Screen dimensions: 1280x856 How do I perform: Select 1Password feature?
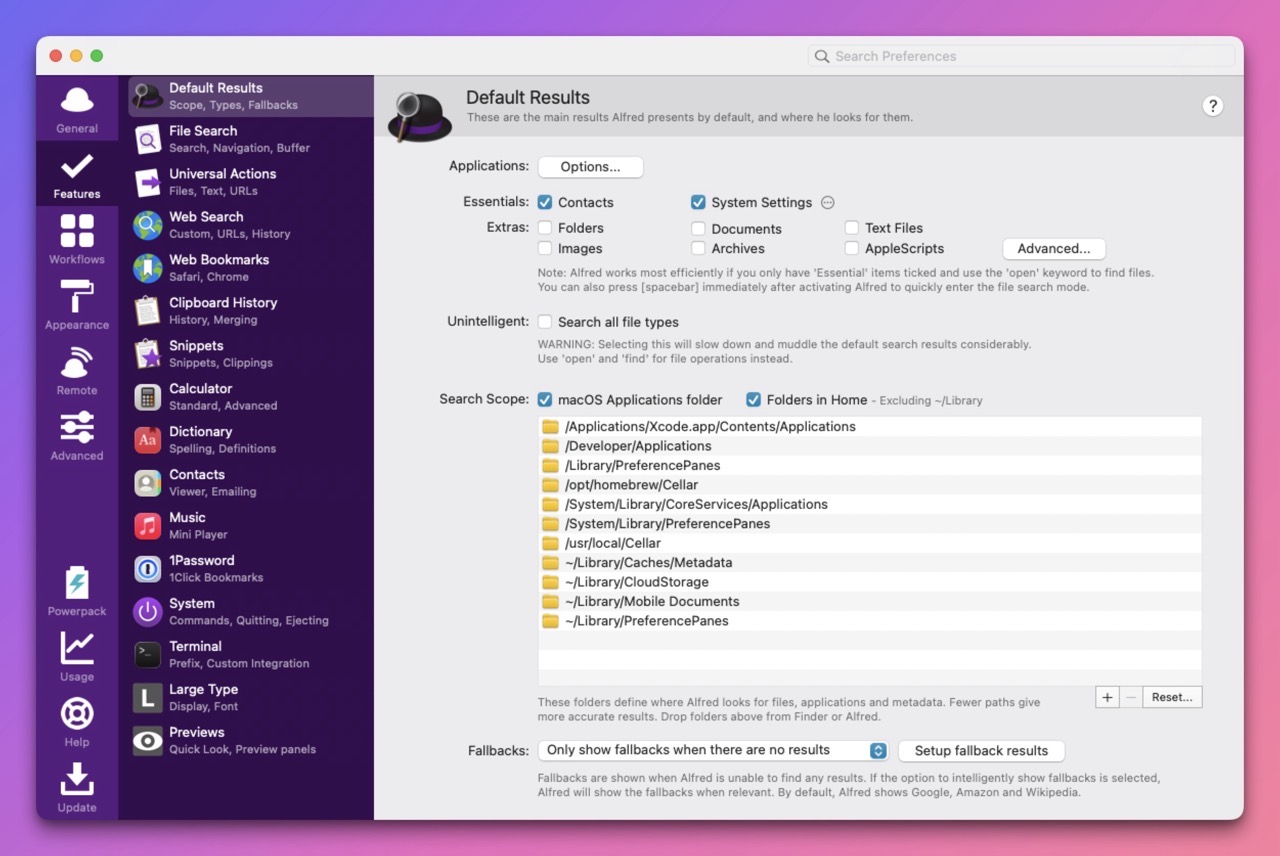(x=250, y=569)
